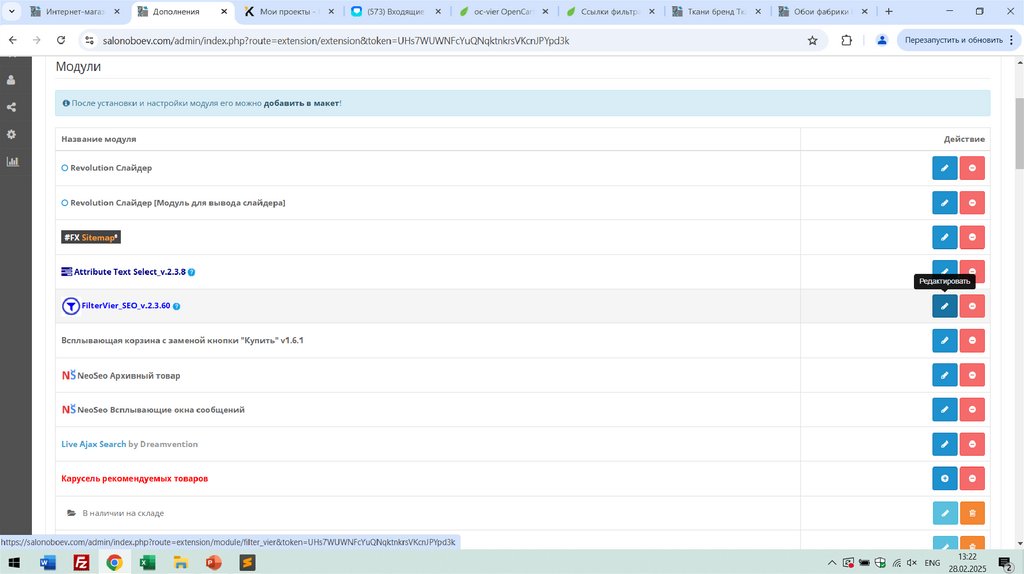Edit Всплывающая корзина module
Viewport: 1024px width, 574px height.
coord(944,340)
